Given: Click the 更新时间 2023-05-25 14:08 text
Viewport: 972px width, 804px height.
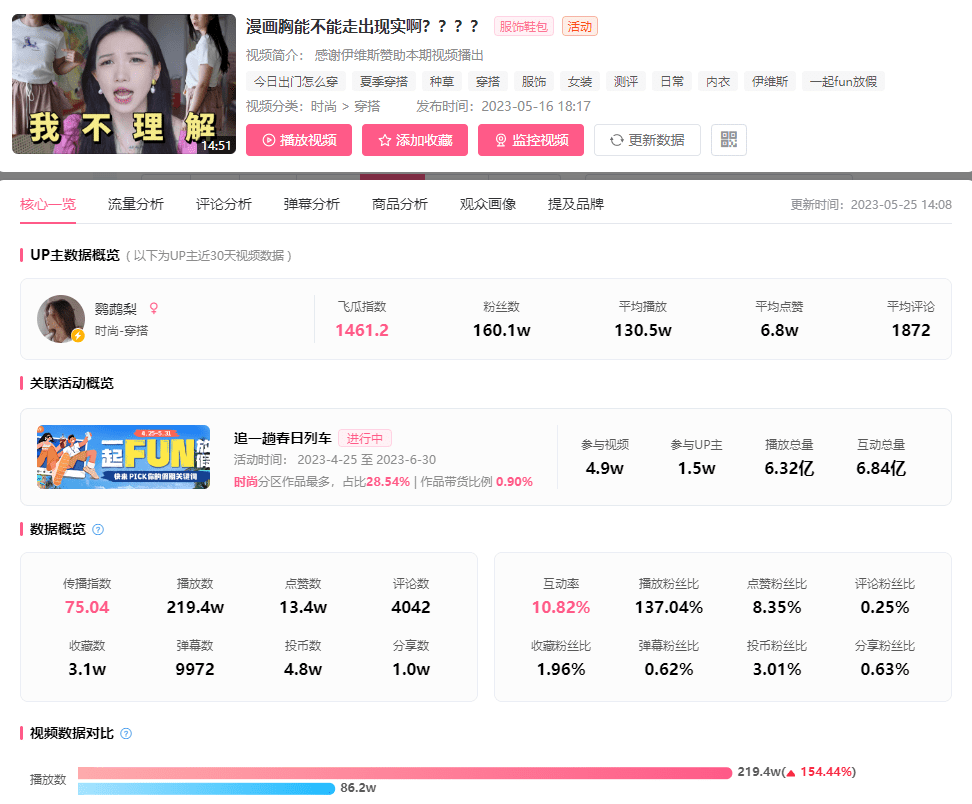Looking at the screenshot, I should pos(871,205).
